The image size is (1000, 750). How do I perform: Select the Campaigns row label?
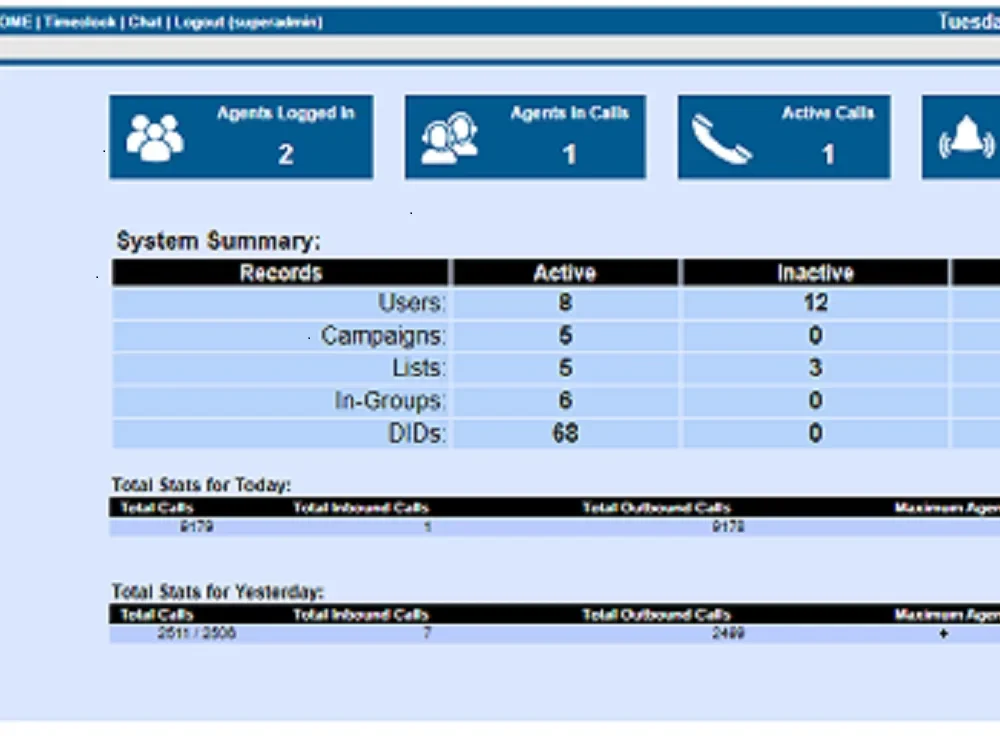(383, 336)
